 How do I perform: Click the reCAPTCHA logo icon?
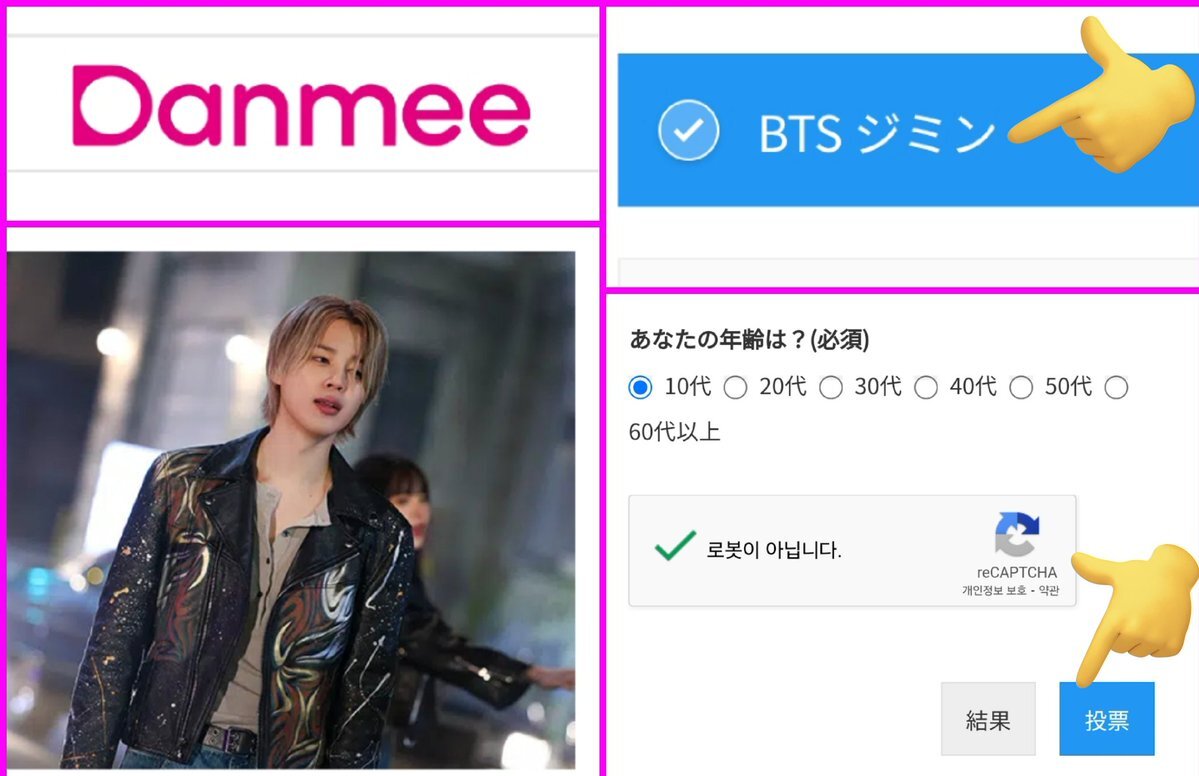pyautogui.click(x=1016, y=534)
